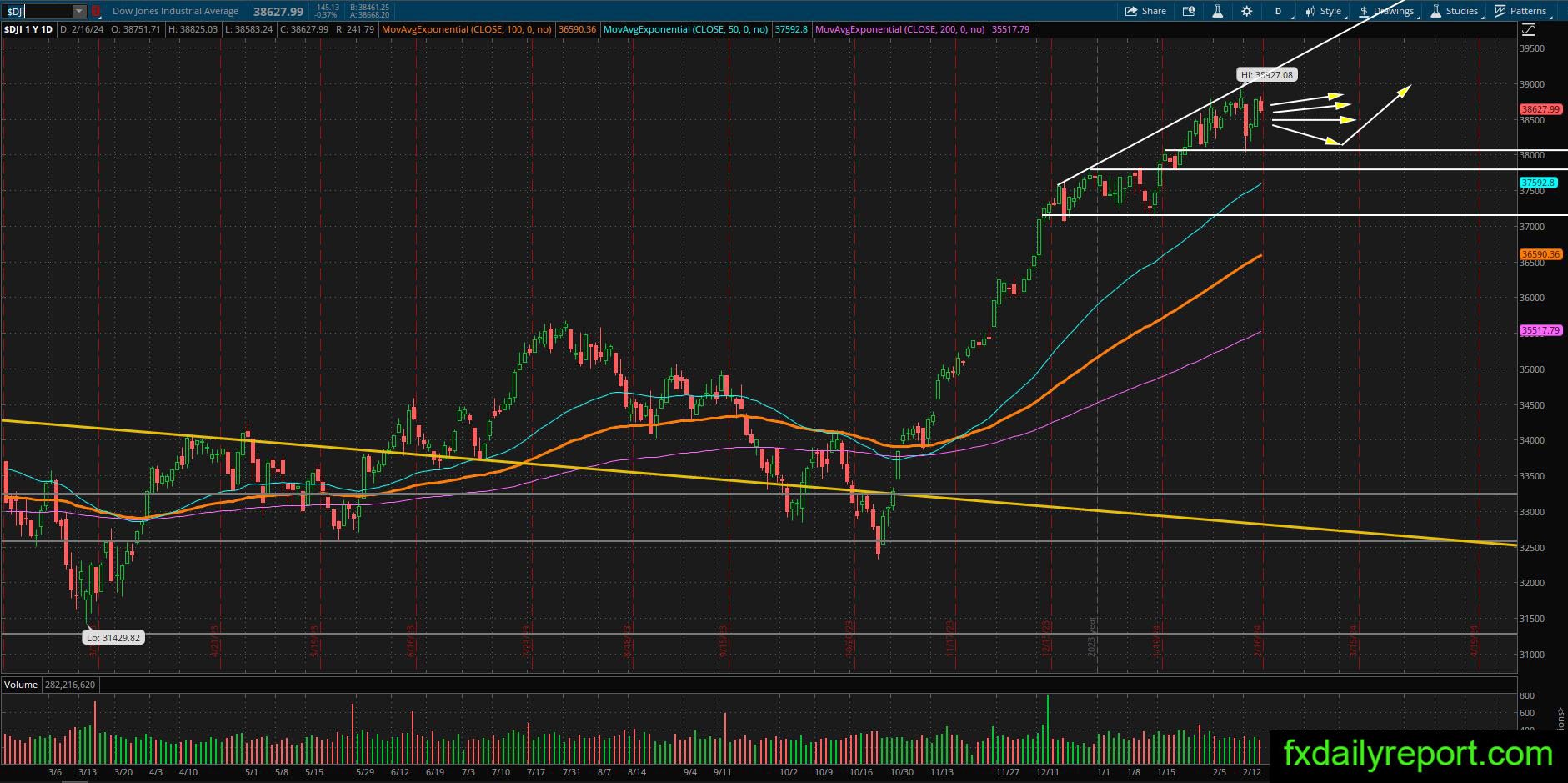Screen dimensions: 1568x783
Task: Click the 34000 level on the price axis
Action: pyautogui.click(x=1532, y=440)
